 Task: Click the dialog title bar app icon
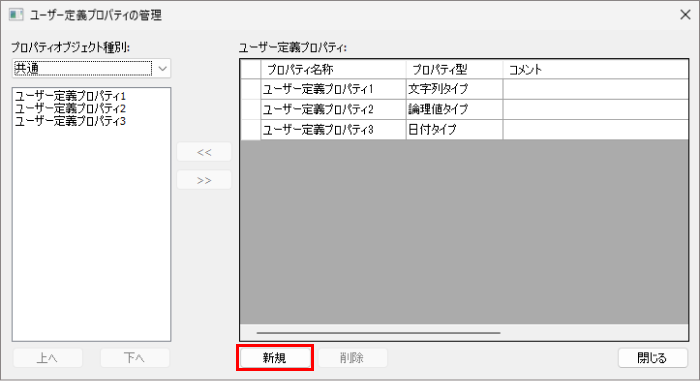(16, 15)
